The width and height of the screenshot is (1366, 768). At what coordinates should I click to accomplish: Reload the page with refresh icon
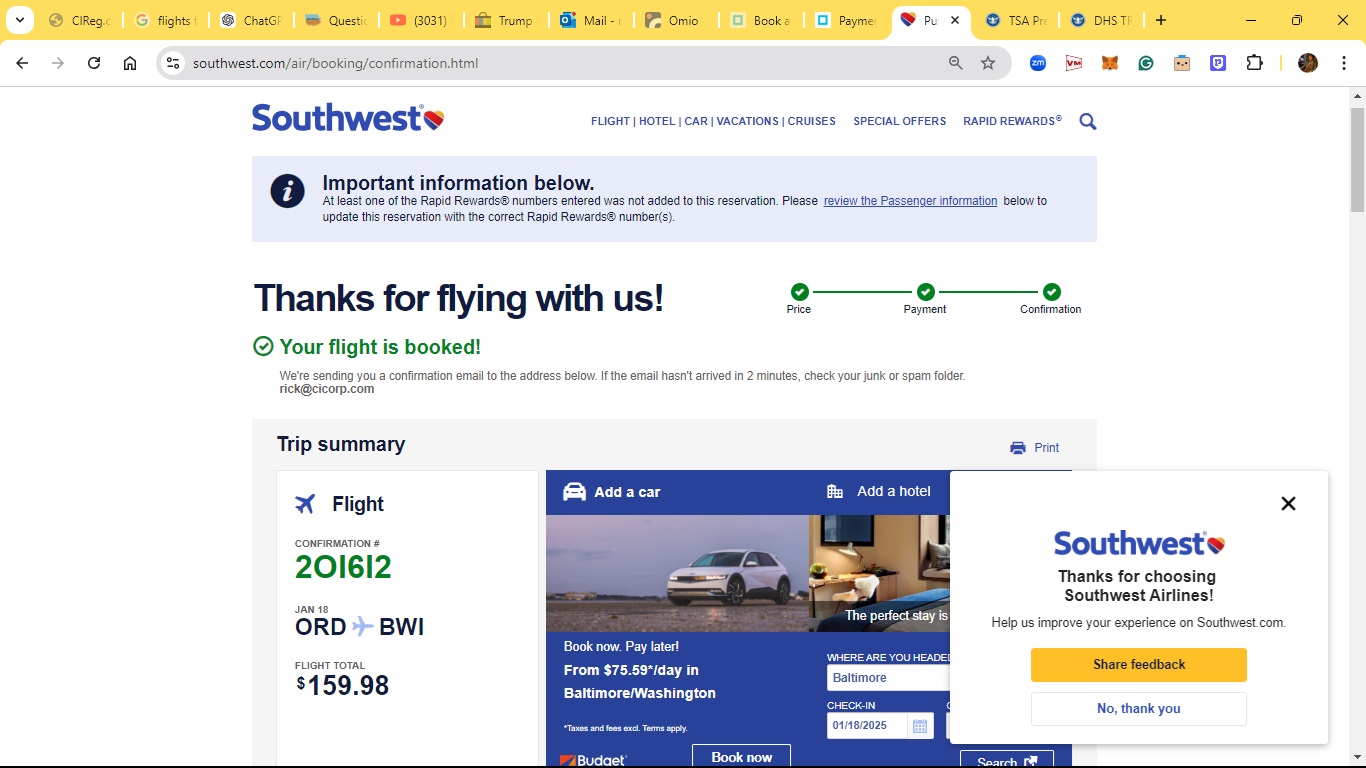tap(94, 63)
